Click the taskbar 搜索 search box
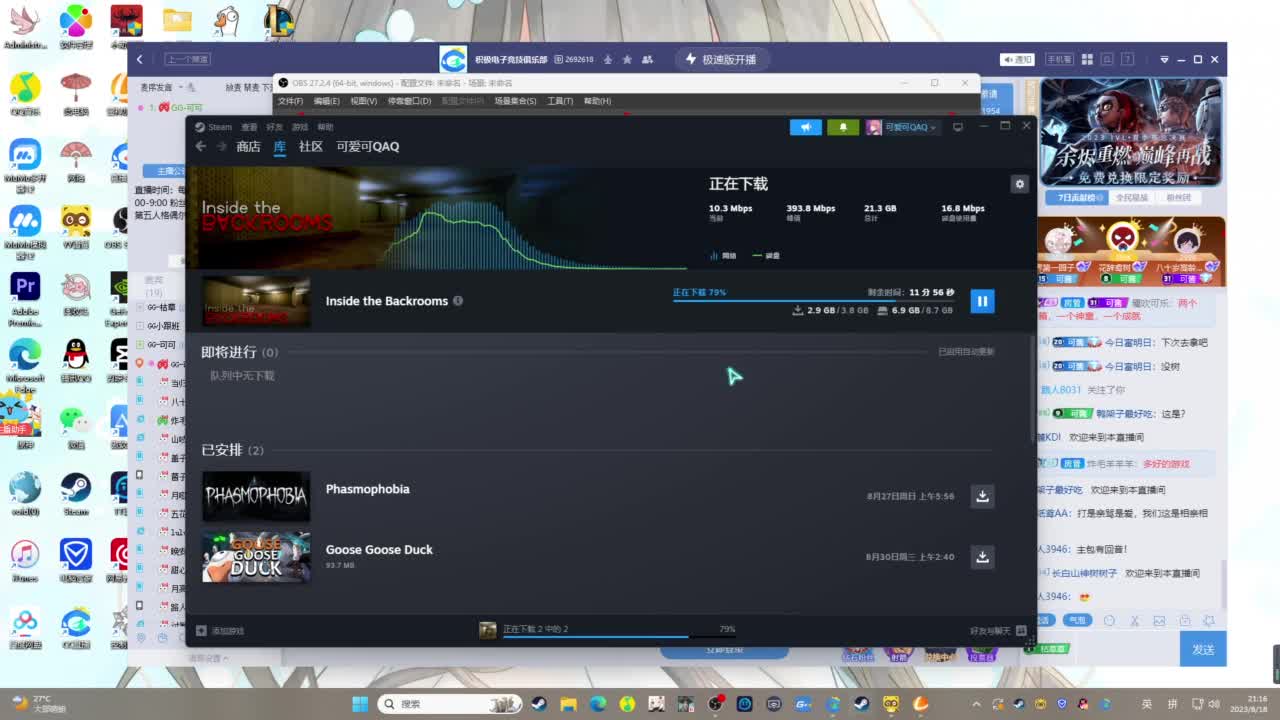 [x=449, y=704]
